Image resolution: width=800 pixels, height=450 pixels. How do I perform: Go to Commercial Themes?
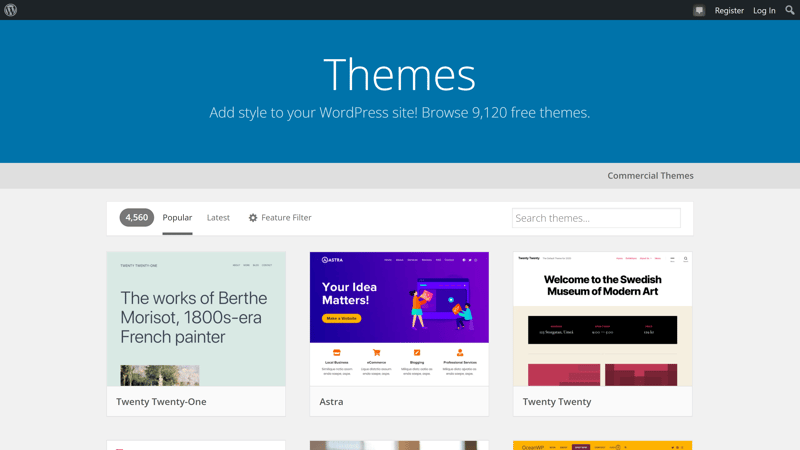650,176
